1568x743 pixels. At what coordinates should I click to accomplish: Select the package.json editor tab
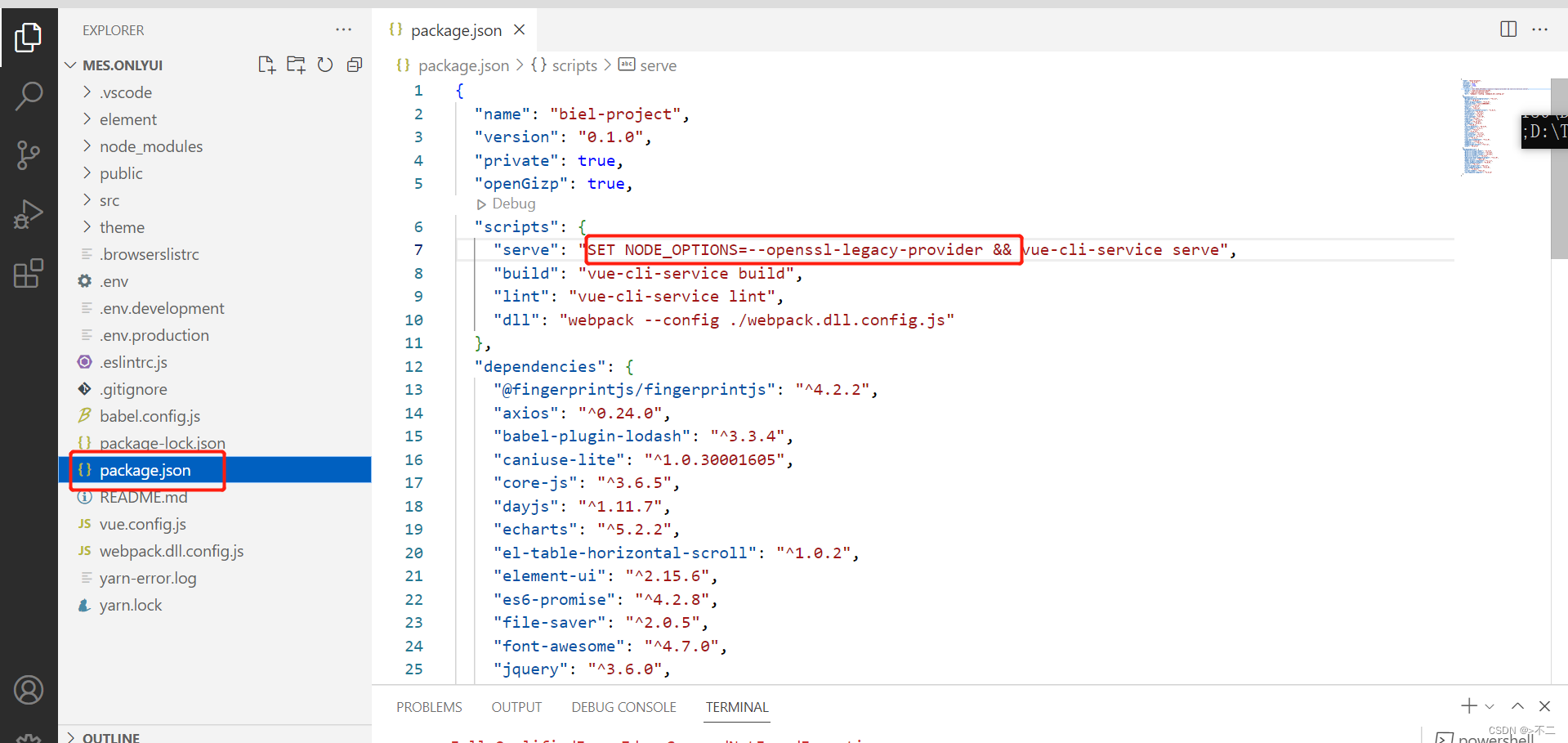(x=455, y=30)
